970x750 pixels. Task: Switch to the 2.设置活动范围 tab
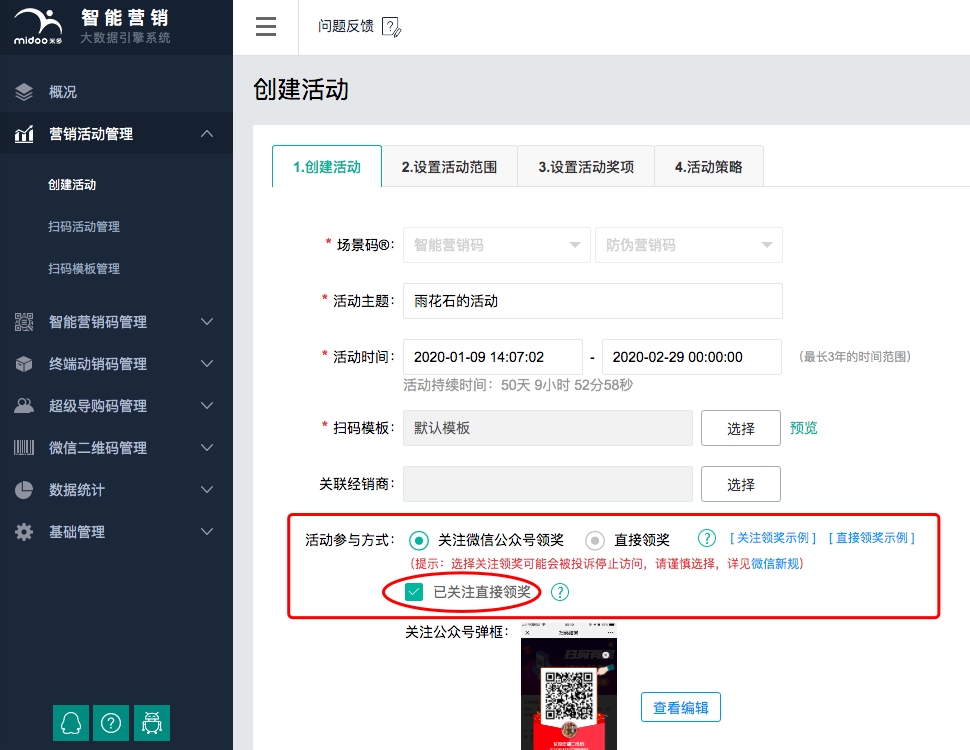450,166
